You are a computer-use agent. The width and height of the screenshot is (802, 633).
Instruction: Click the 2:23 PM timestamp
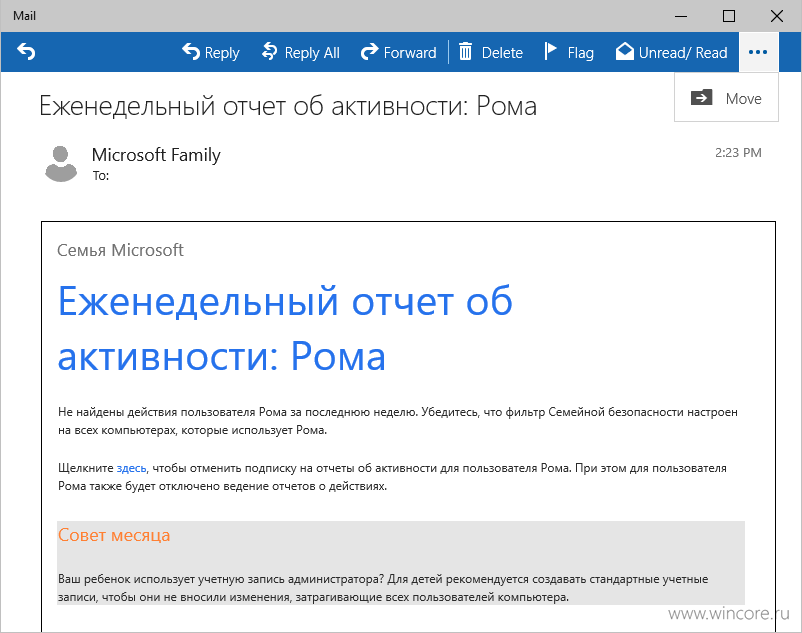738,152
